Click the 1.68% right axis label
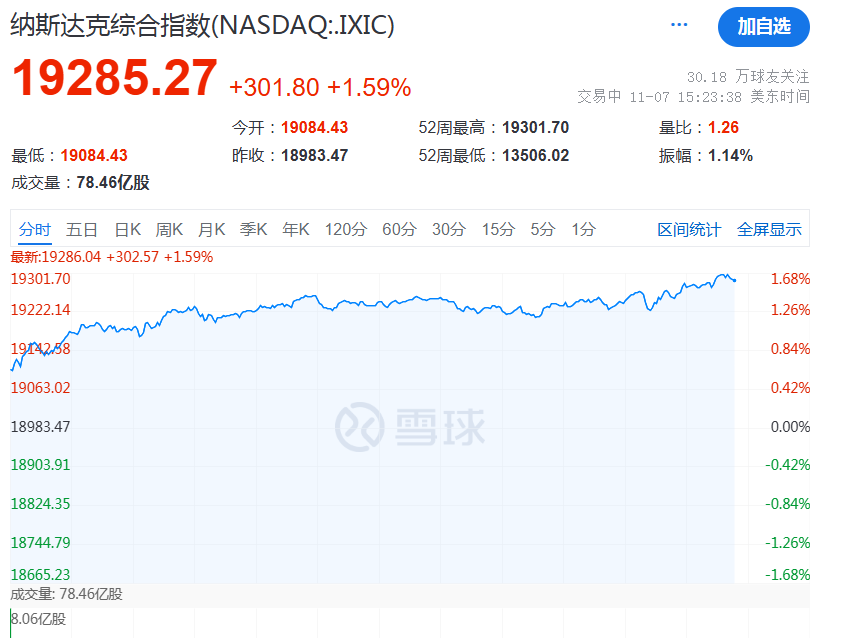Screen dimensions: 842x638 [x=790, y=279]
